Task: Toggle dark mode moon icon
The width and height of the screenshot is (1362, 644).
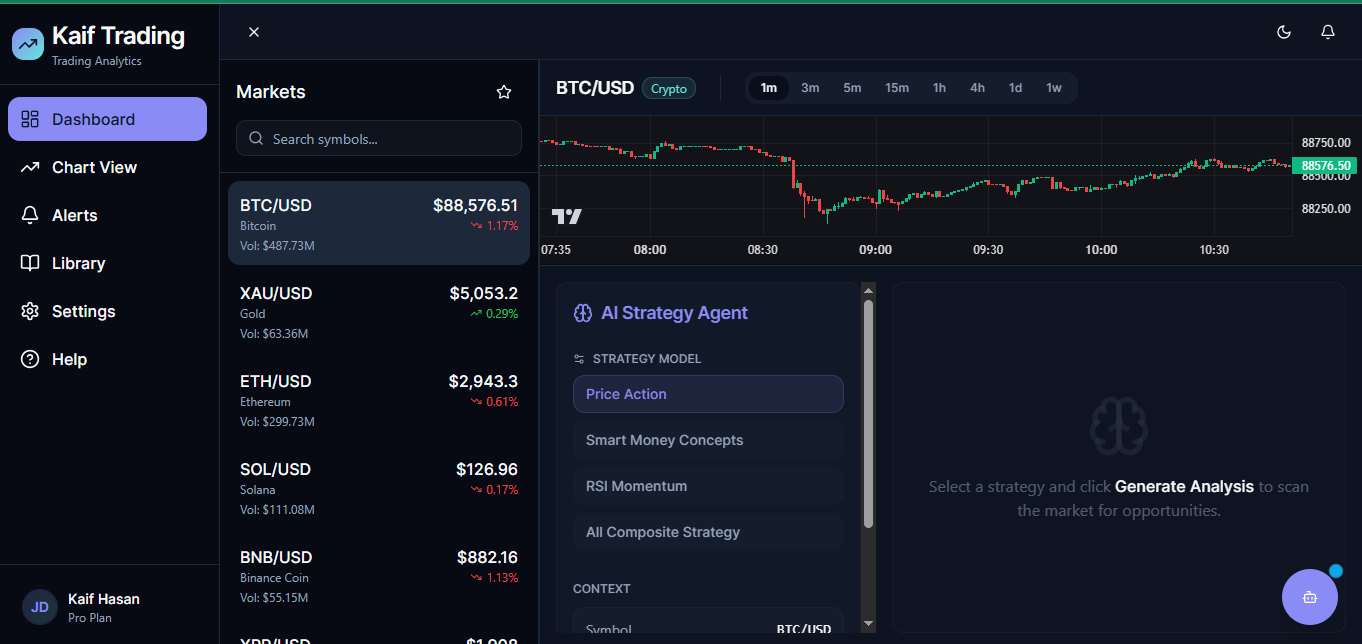Action: tap(1284, 32)
